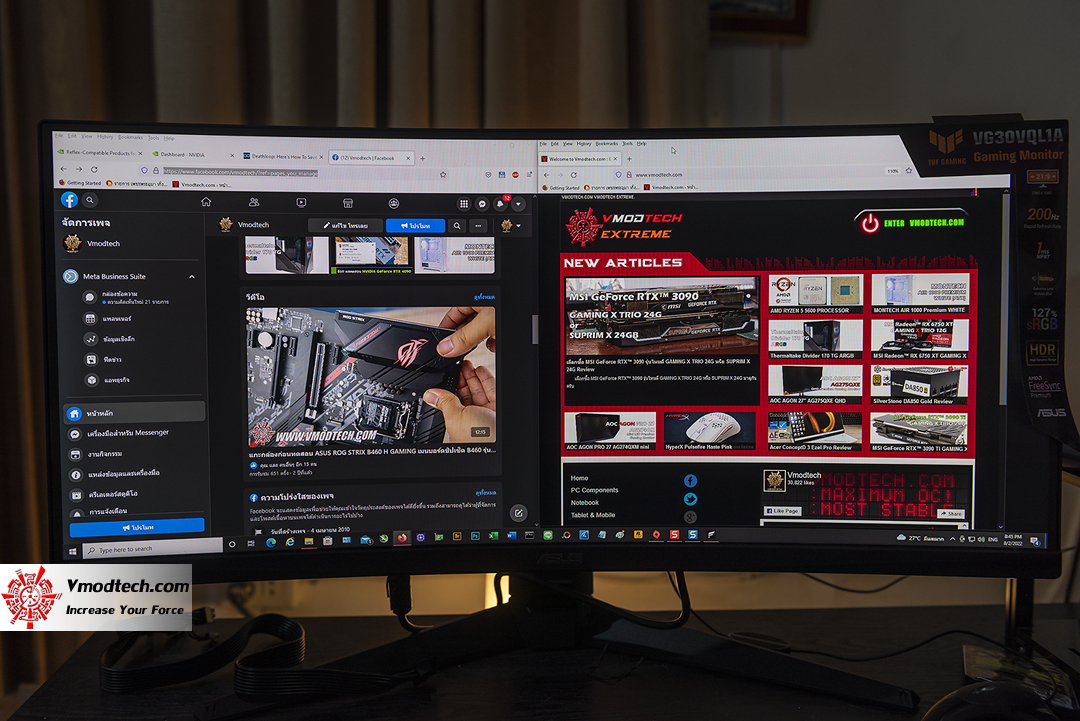
Task: Click the taskbar clock showing 8:45 PM
Action: [x=1012, y=539]
